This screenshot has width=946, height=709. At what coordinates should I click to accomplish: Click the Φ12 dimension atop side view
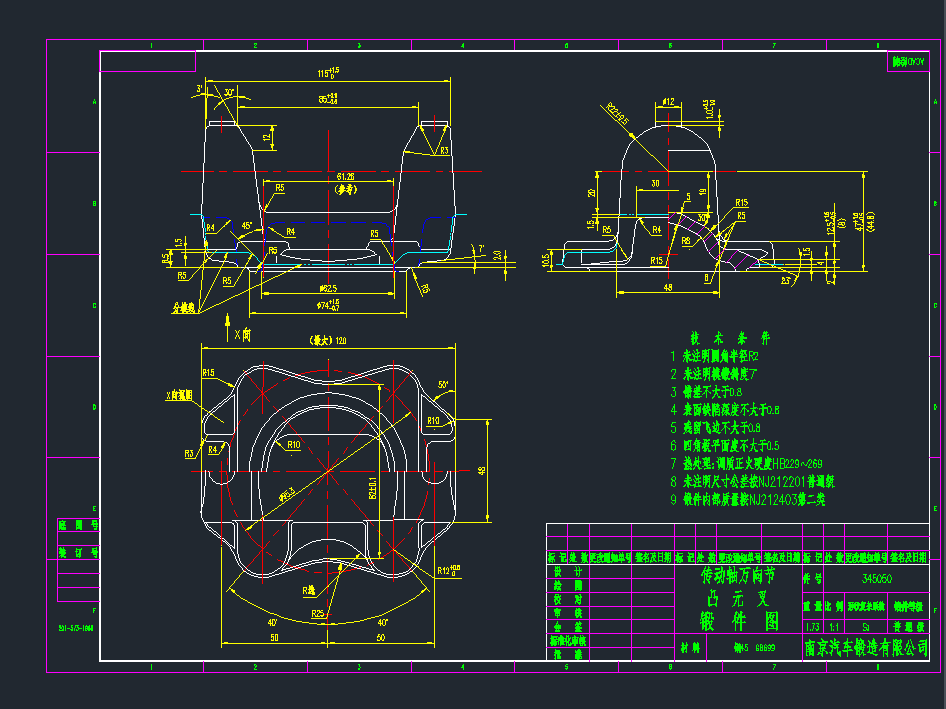point(668,101)
